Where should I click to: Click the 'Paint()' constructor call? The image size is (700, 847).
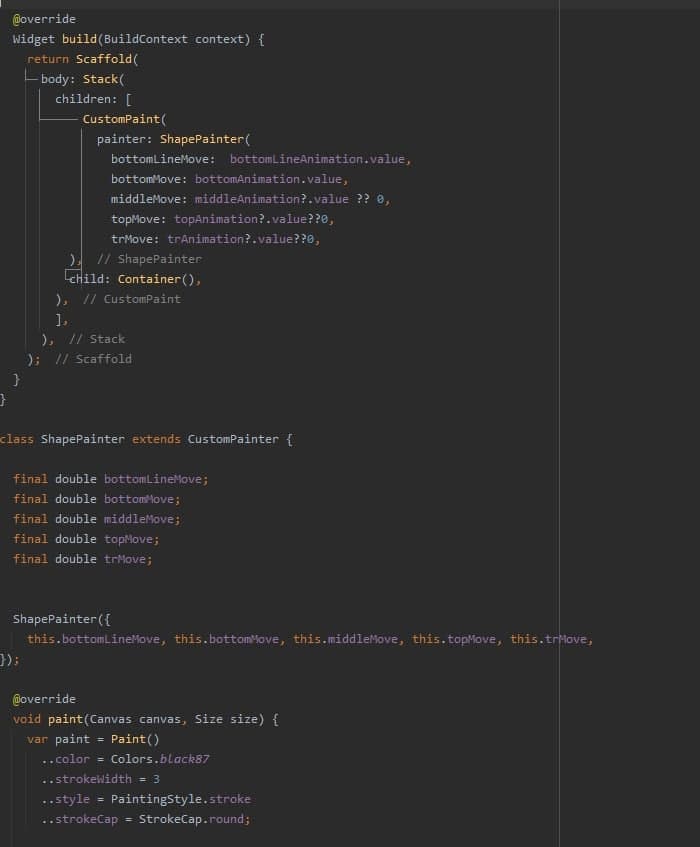(135, 738)
